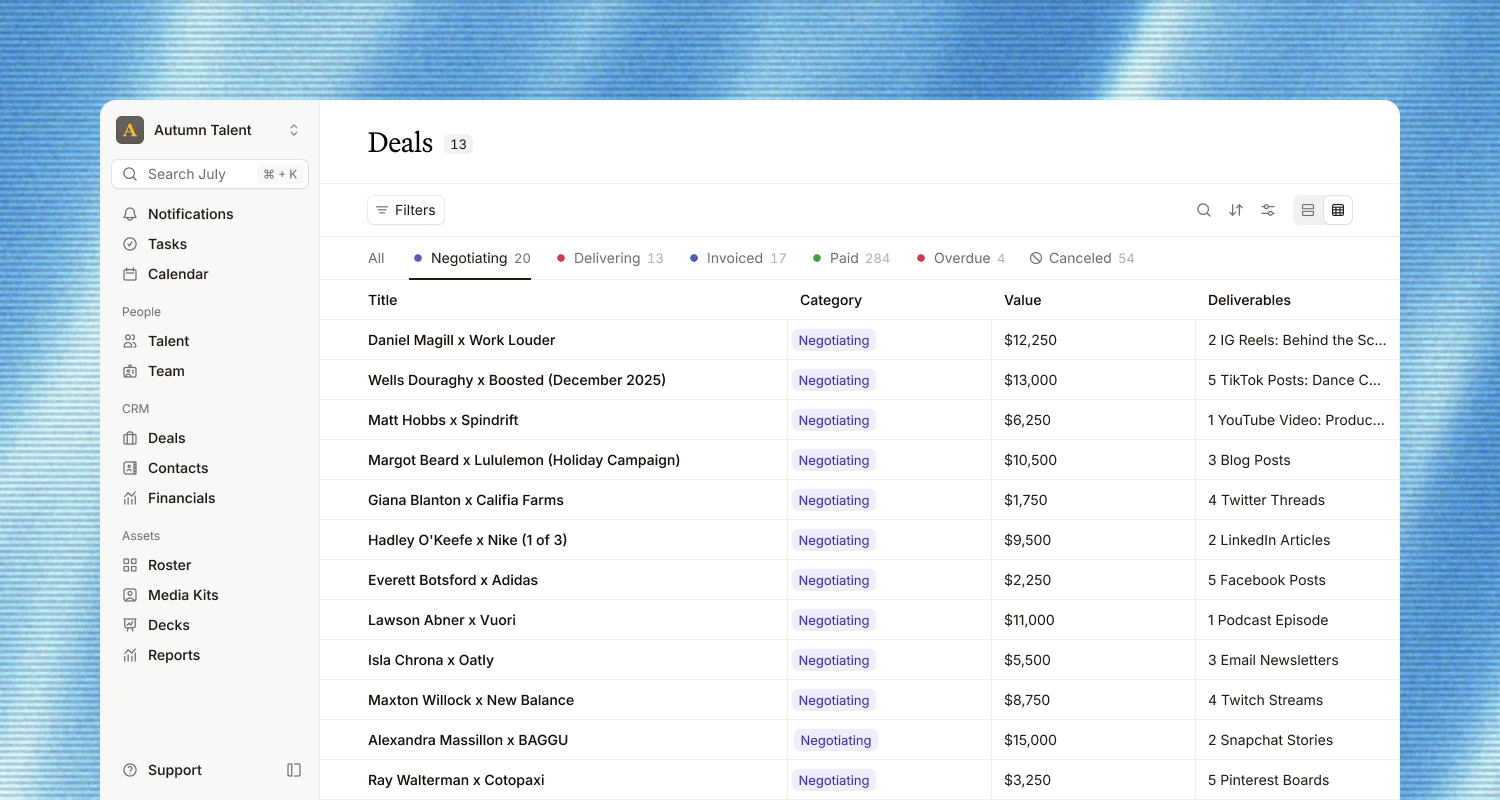Screen dimensions: 1500x800
Task: Select the All tab
Action: pos(376,258)
